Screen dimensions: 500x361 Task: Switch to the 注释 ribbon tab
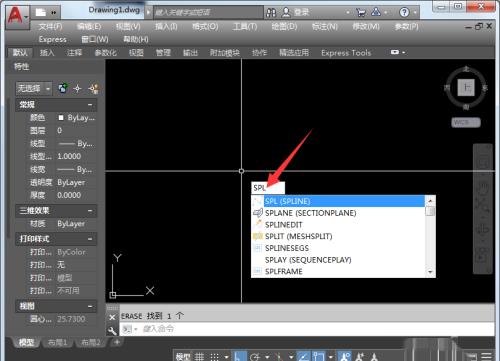click(74, 53)
